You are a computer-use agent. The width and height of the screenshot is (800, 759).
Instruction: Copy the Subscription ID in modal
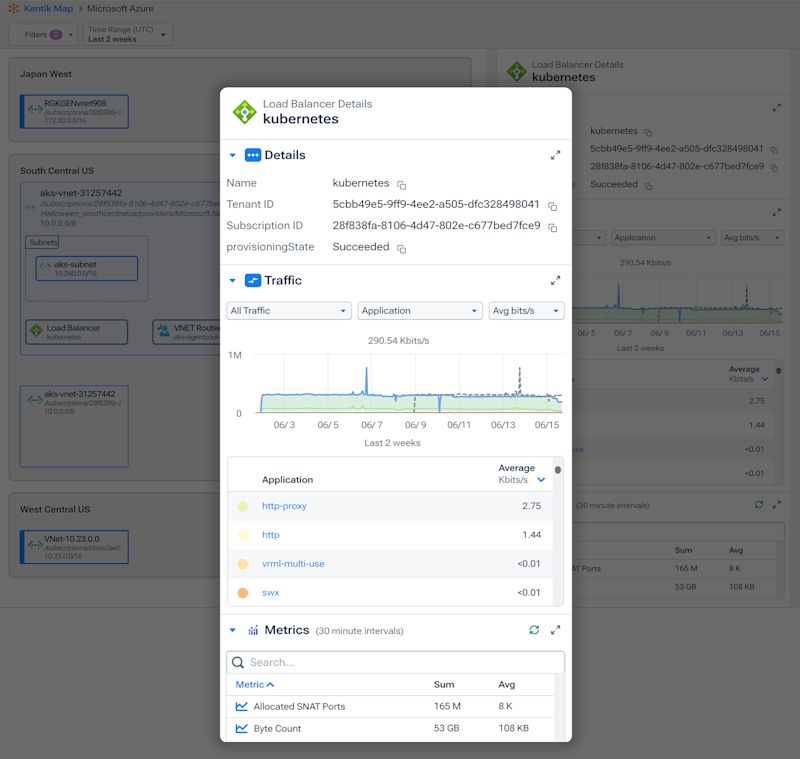tap(553, 227)
